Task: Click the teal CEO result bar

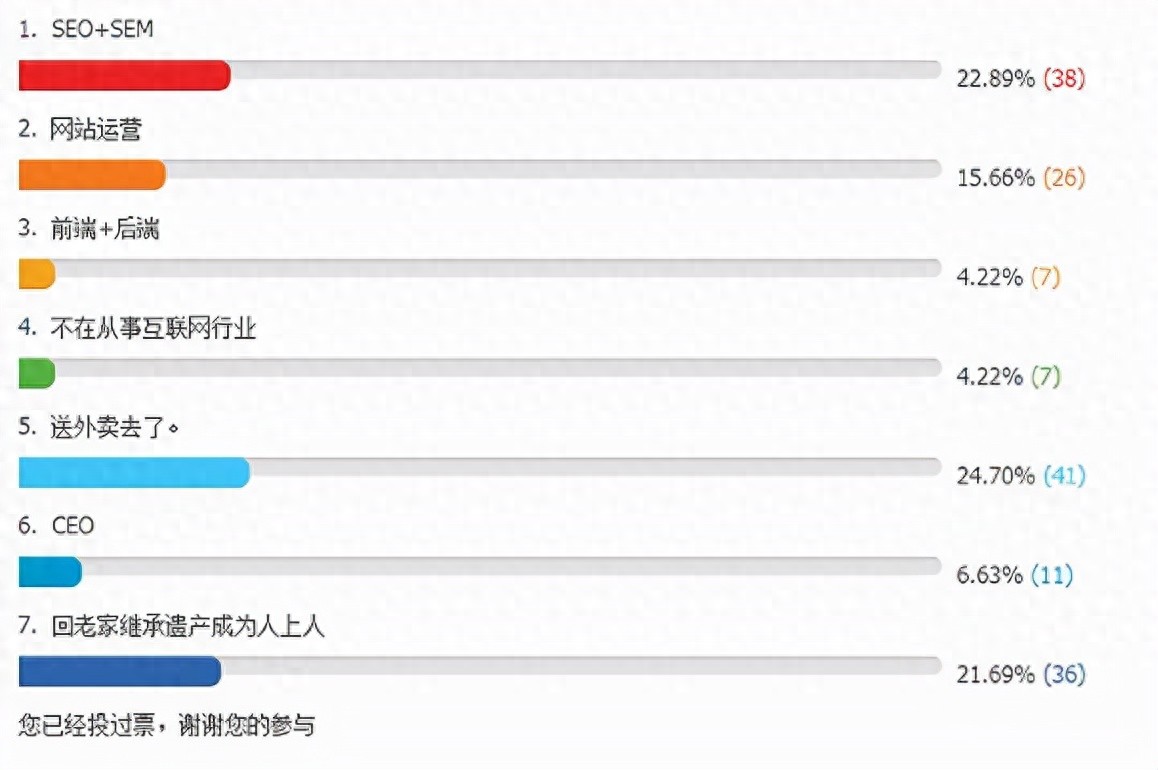Action: pos(50,572)
